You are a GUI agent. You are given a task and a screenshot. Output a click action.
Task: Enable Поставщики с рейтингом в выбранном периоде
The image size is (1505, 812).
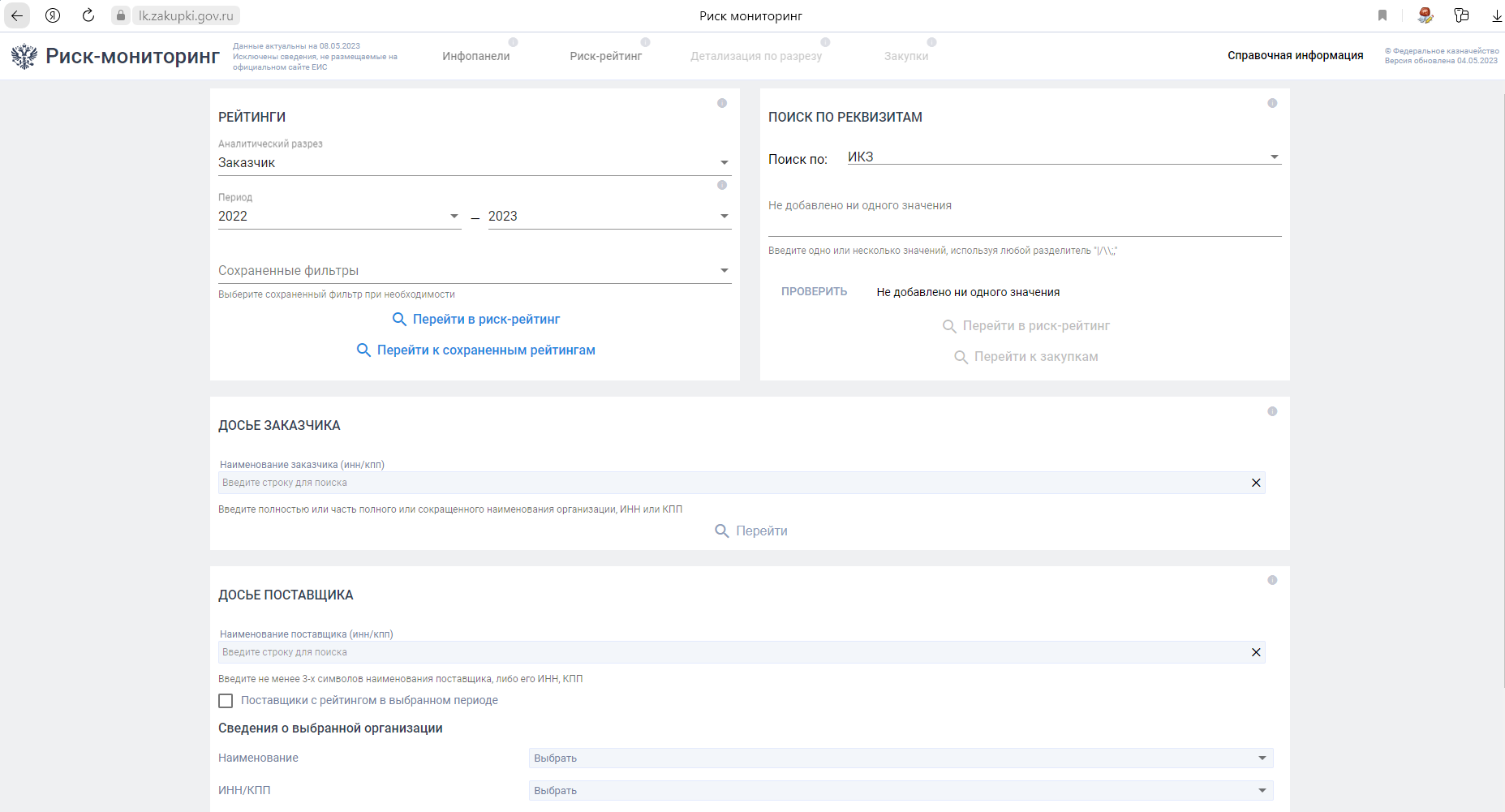pyautogui.click(x=226, y=701)
